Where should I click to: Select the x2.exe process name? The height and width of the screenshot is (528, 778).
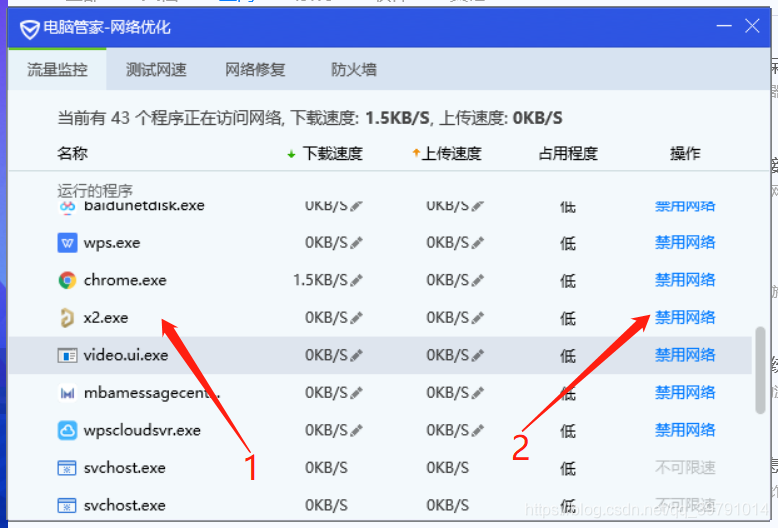tap(106, 318)
